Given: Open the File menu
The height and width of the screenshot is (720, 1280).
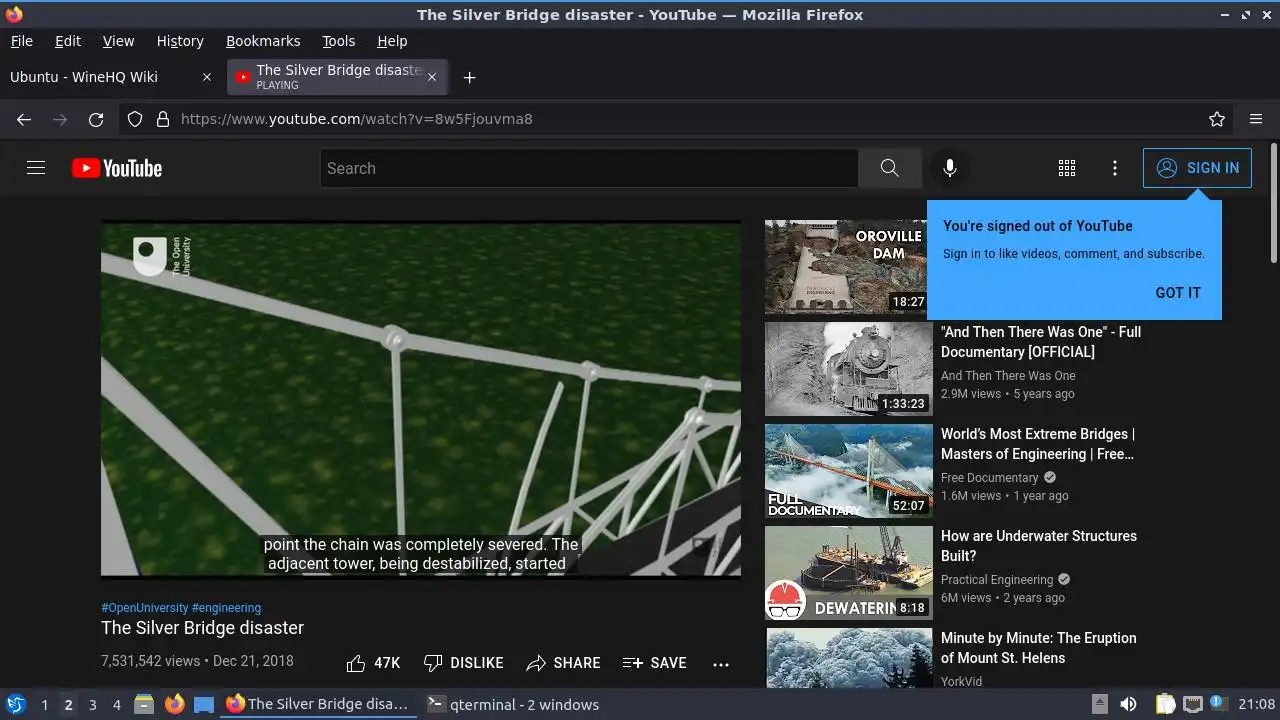Looking at the screenshot, I should pos(21,41).
